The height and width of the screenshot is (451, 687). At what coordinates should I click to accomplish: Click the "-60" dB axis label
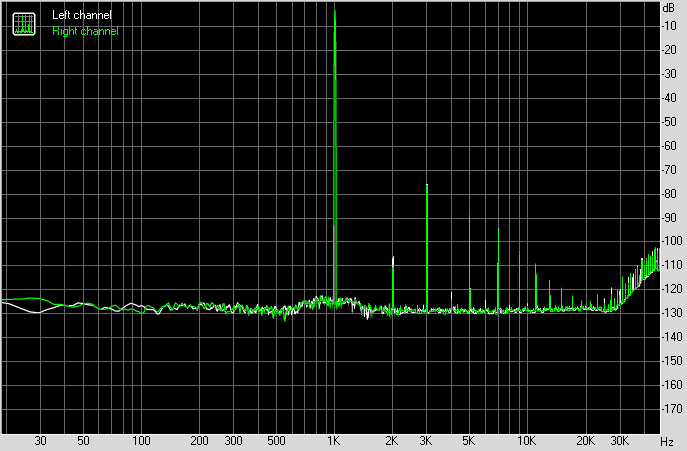pyautogui.click(x=669, y=146)
